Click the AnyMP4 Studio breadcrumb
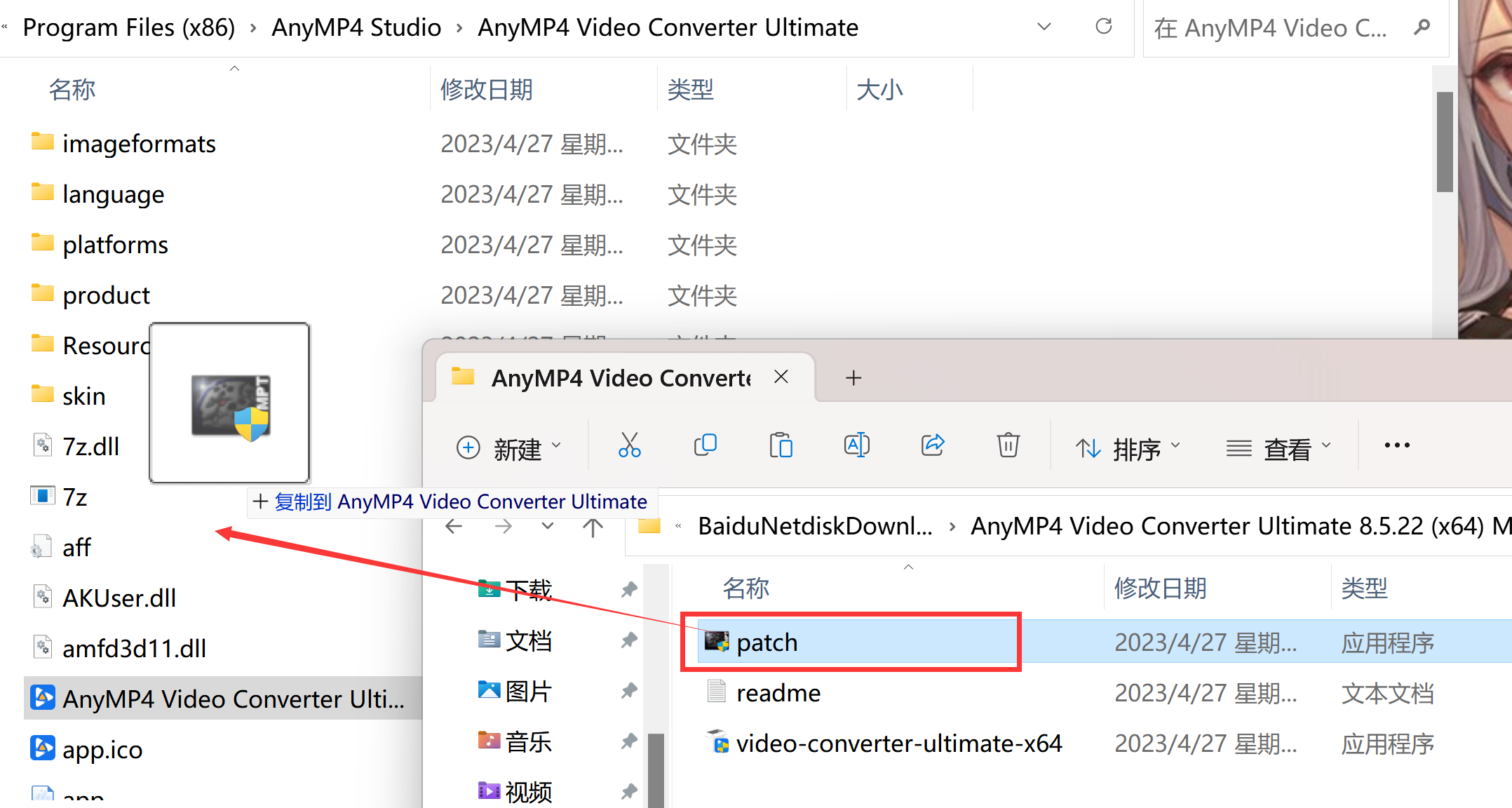The image size is (1512, 808). point(356,27)
